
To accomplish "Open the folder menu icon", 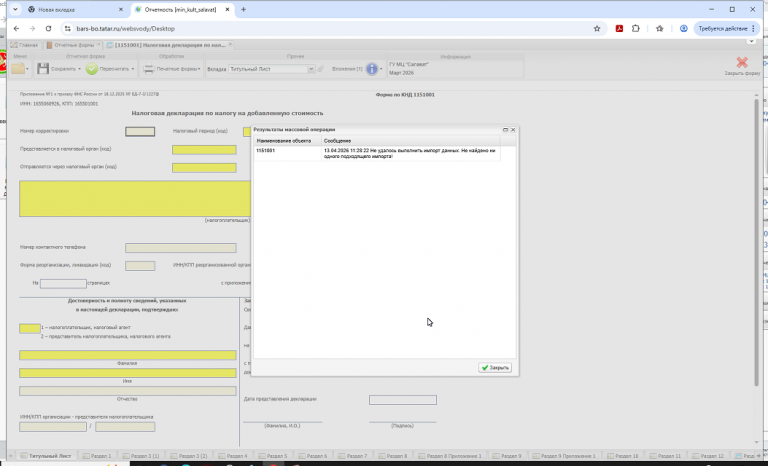I will [x=18, y=69].
